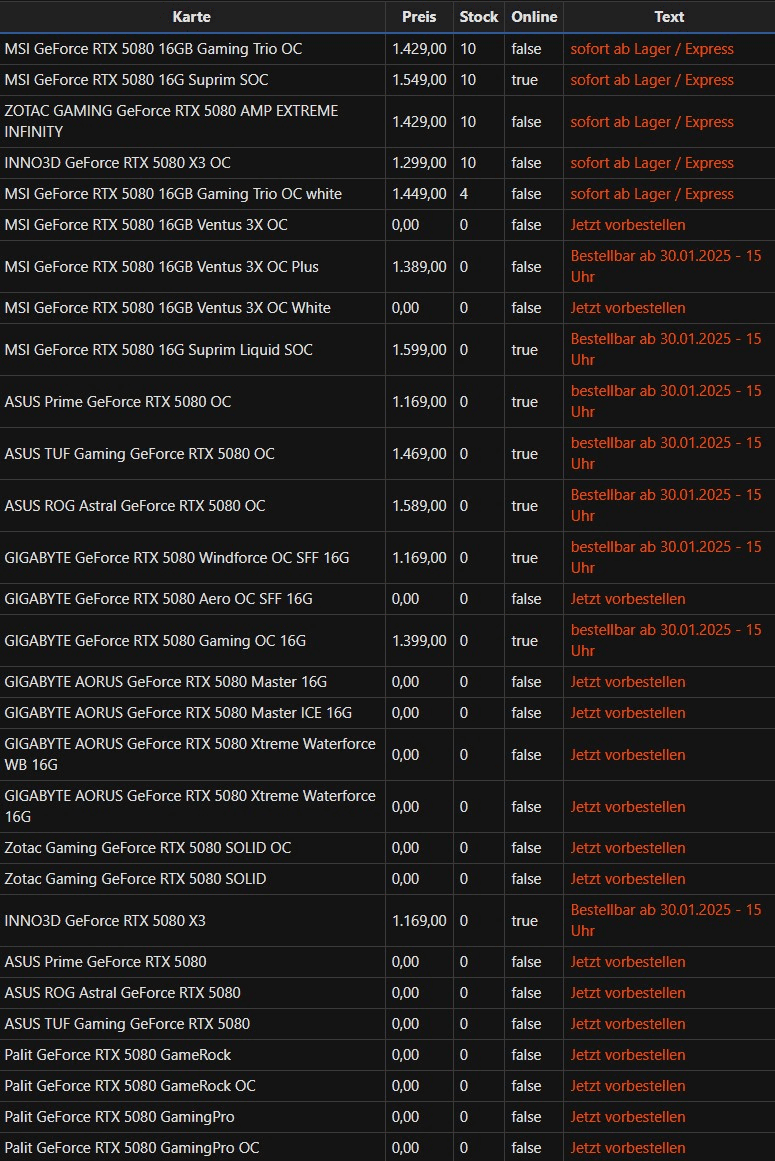Select MSI RTX 5080 Ventus 3X OC White
775x1161 pixels.
coord(167,308)
